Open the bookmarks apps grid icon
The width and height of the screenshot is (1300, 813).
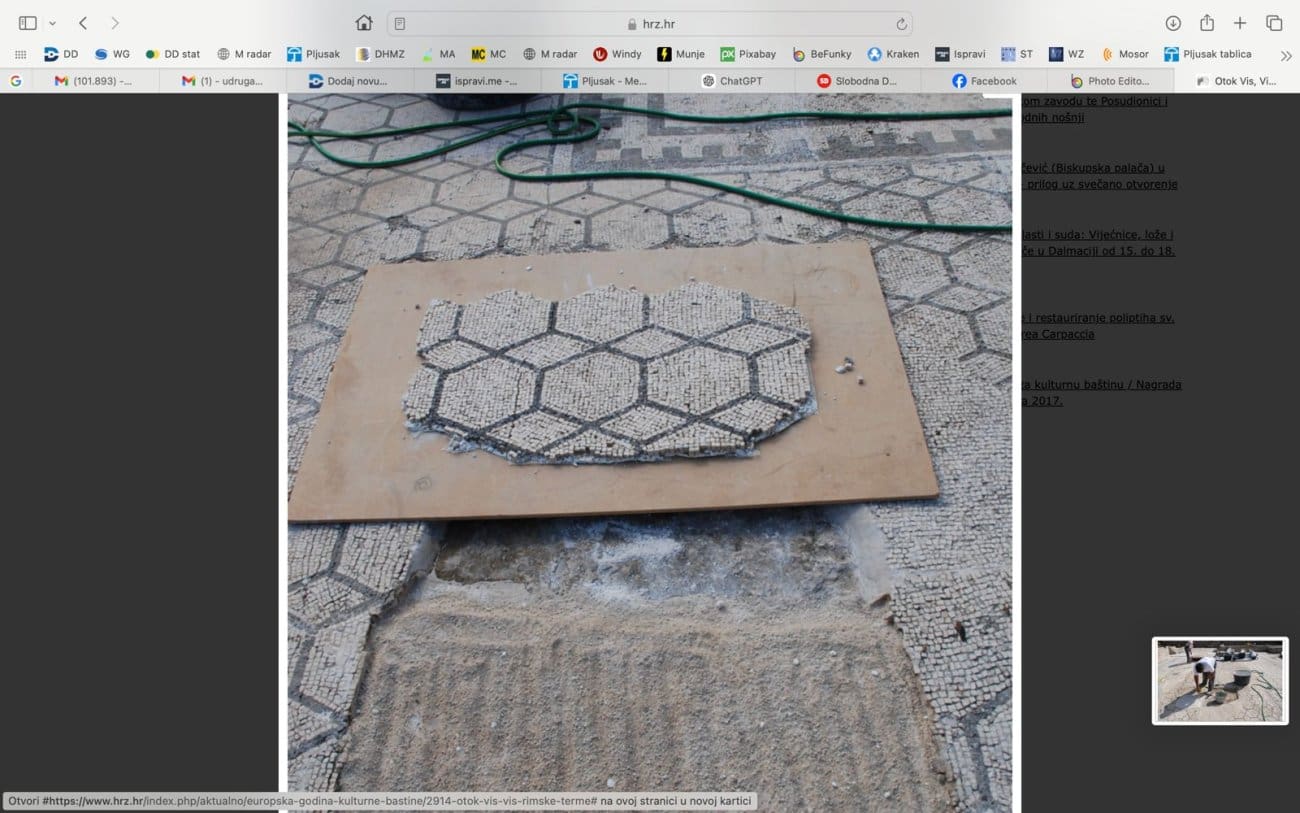click(20, 54)
